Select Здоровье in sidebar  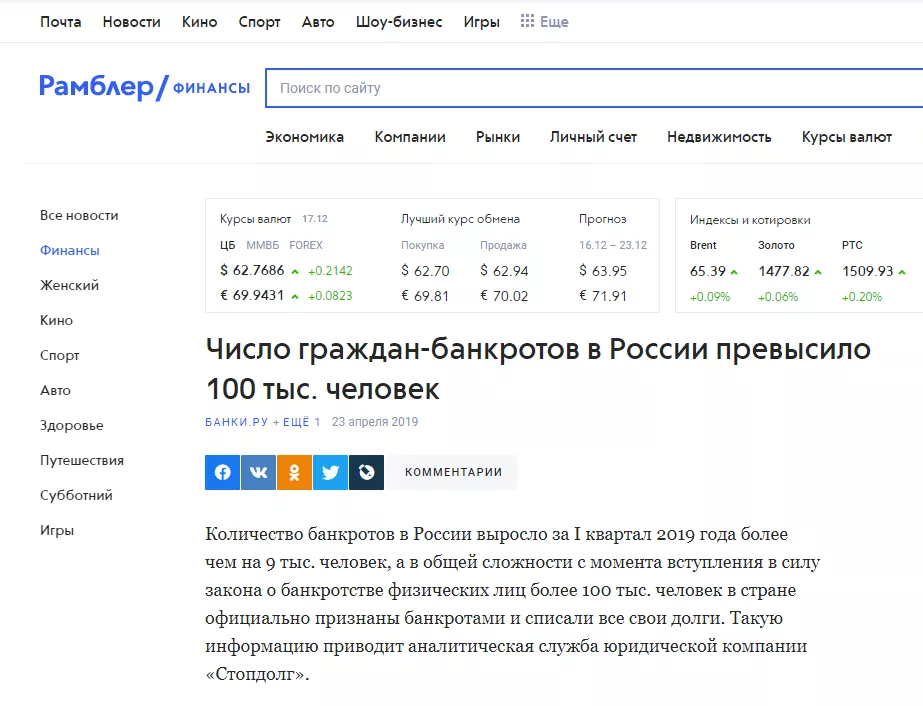72,426
